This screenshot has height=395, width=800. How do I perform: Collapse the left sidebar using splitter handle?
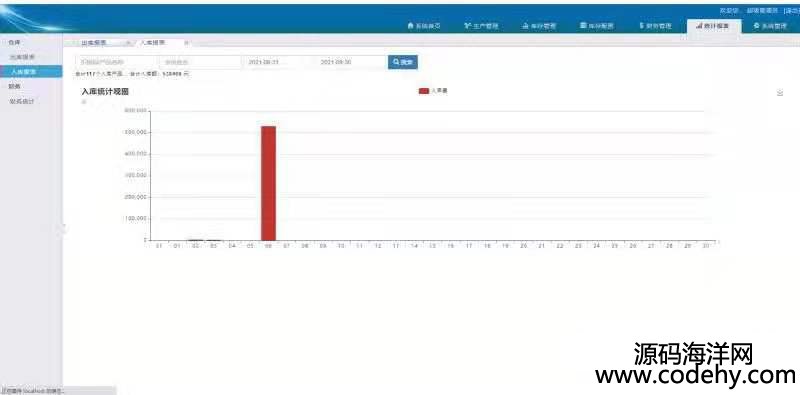click(x=64, y=228)
